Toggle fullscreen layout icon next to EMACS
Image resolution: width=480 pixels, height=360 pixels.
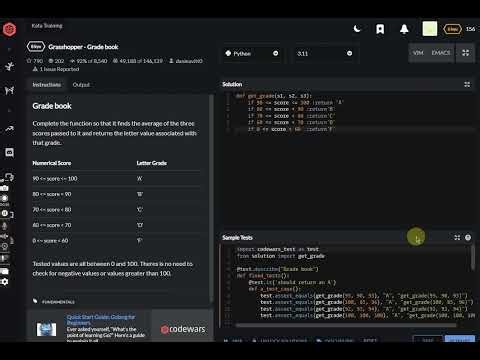(466, 53)
